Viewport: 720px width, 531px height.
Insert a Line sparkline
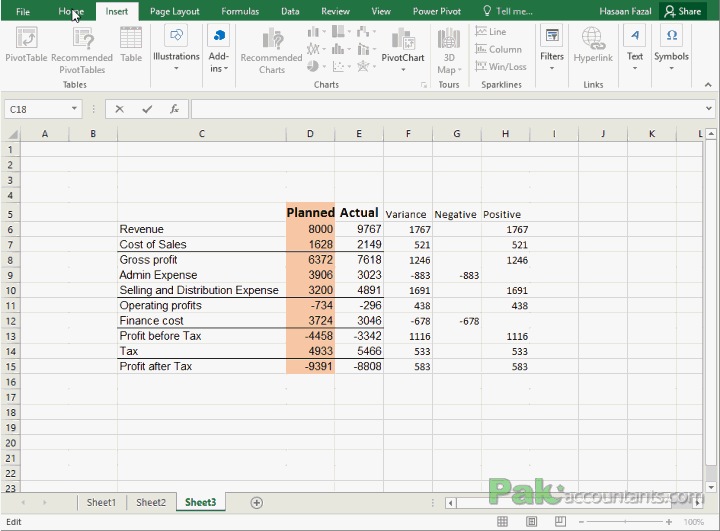click(491, 32)
